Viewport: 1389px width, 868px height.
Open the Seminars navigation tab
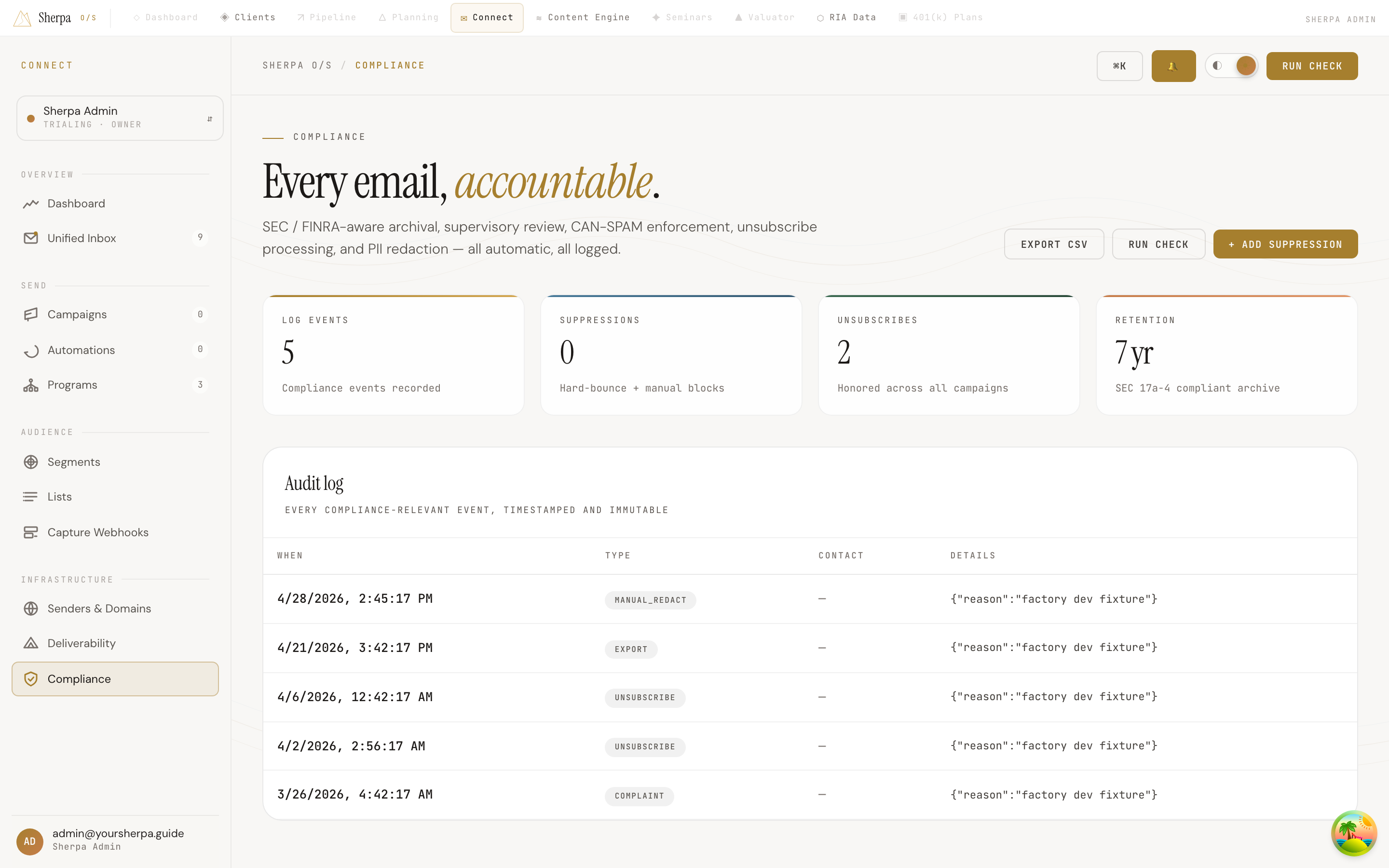pos(682,18)
